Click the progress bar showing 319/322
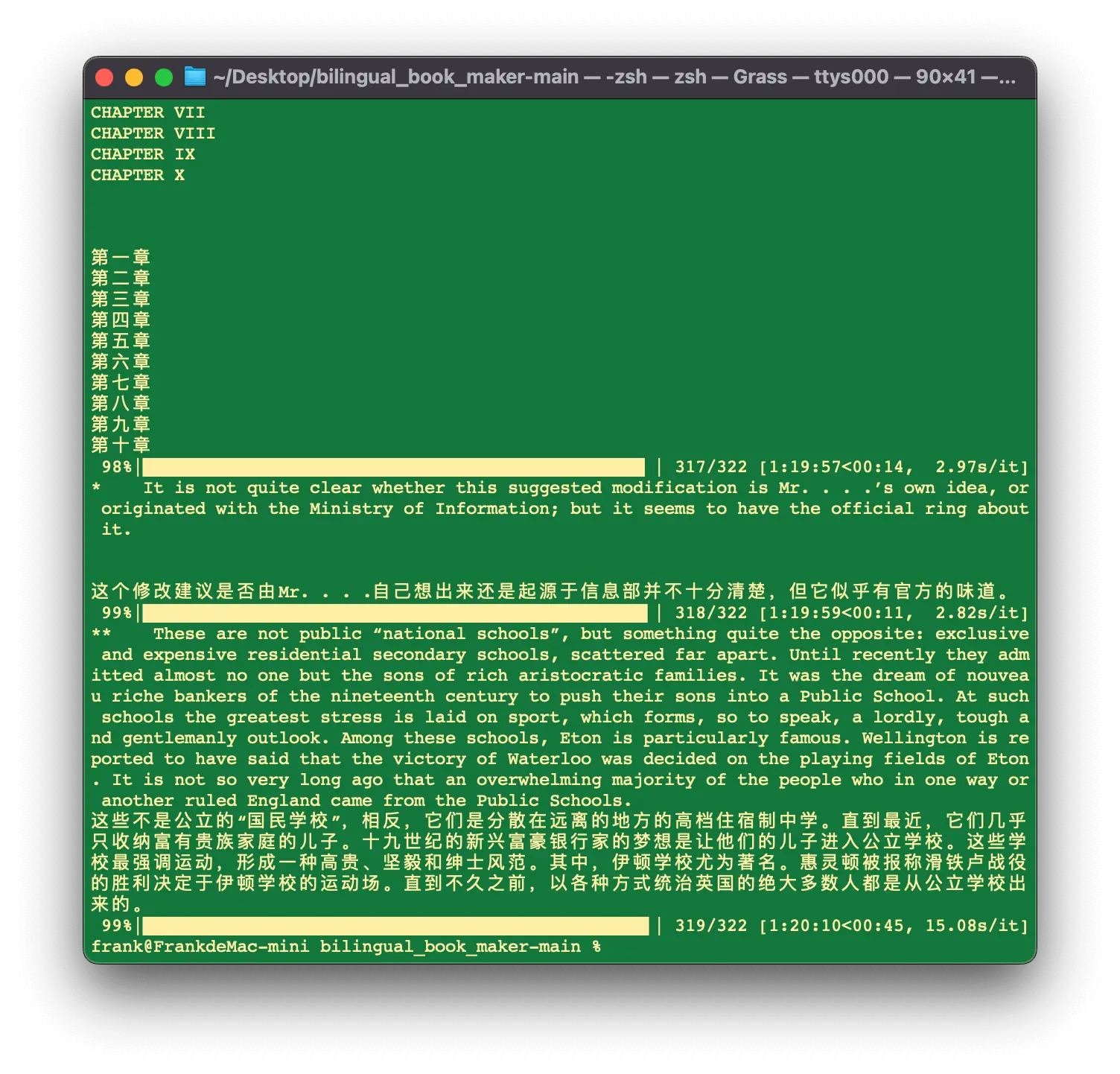Viewport: 1120px width, 1074px height. tap(395, 926)
